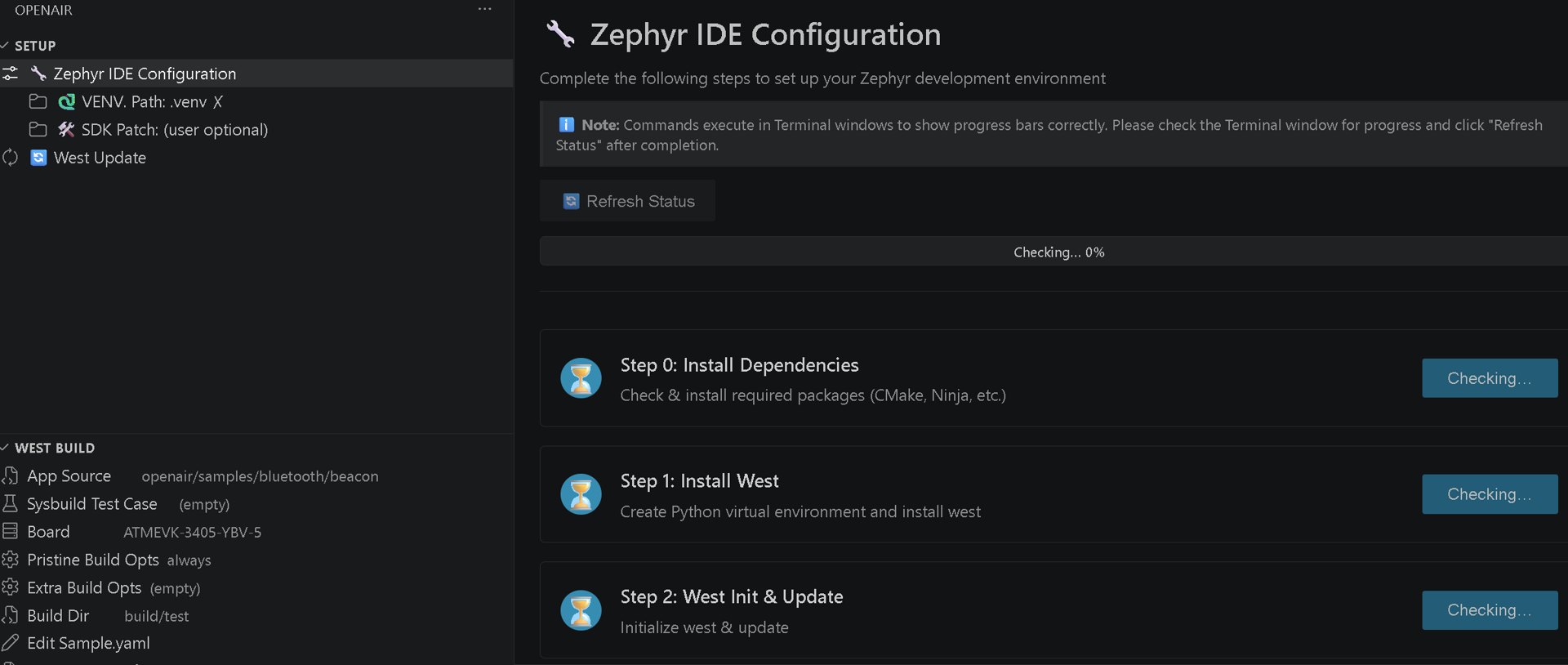Click the Checking button for Install West
Viewport: 1568px width, 665px height.
pyautogui.click(x=1489, y=494)
